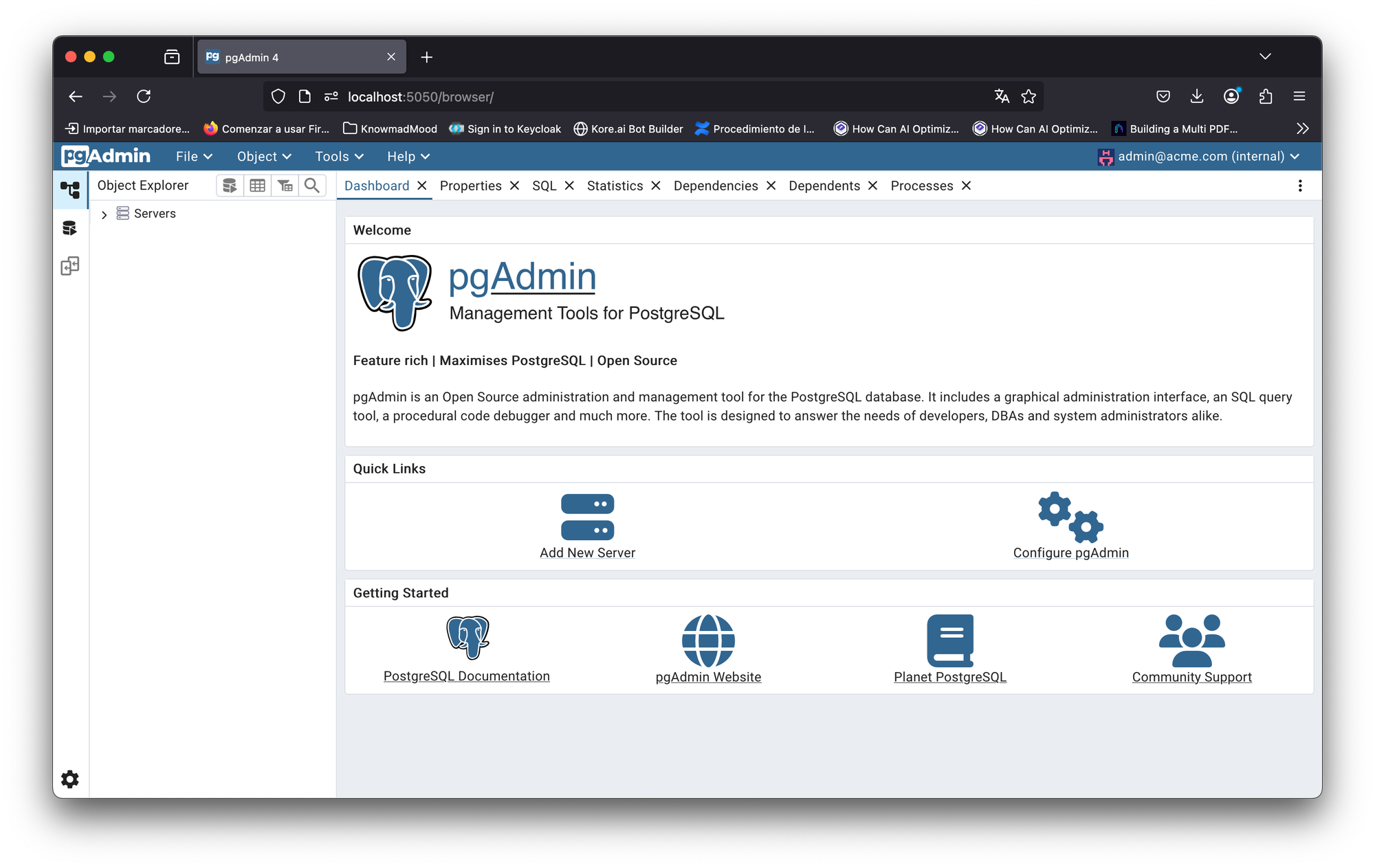Click the View Data table icon

258,186
